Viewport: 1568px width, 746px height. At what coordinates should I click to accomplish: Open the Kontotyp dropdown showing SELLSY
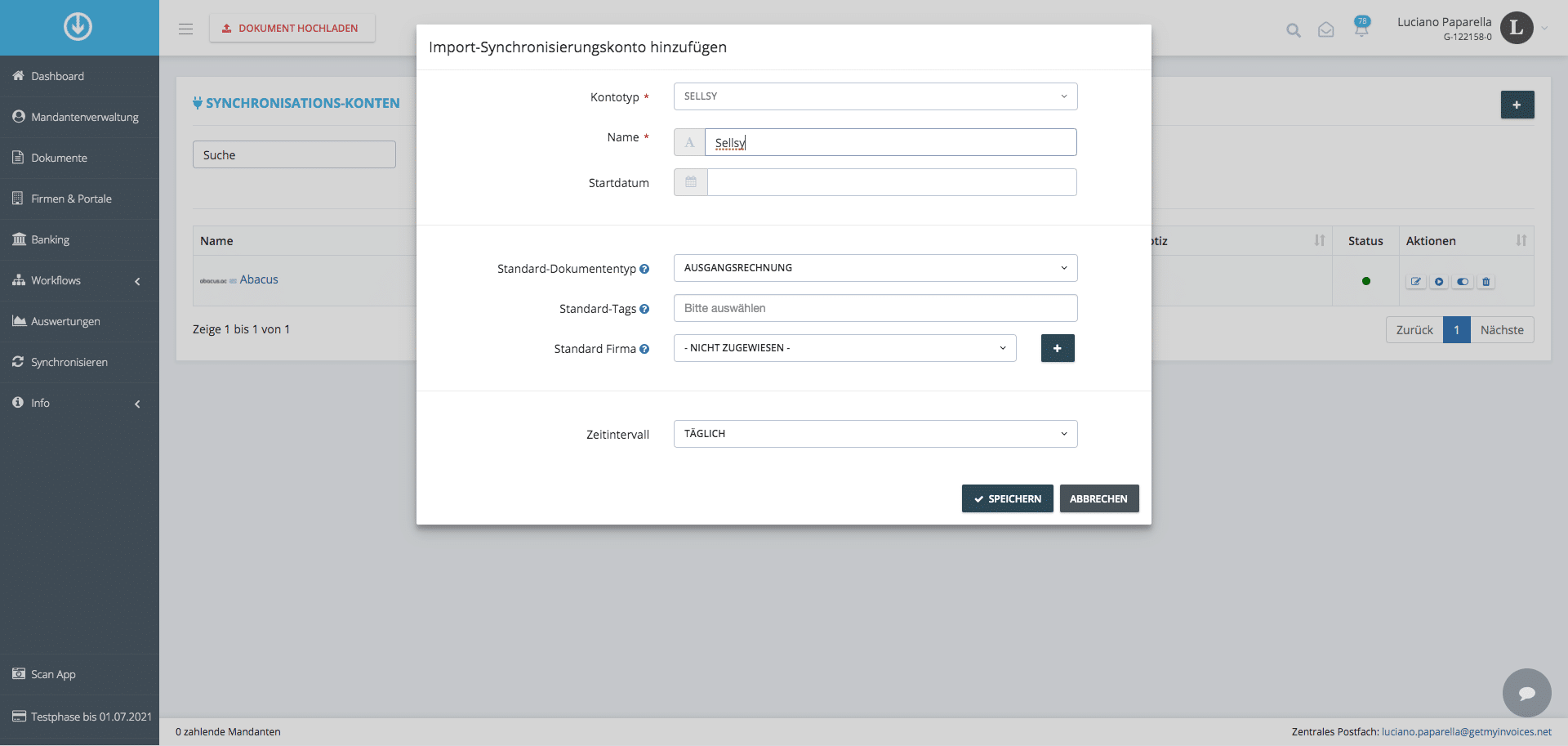coord(875,96)
